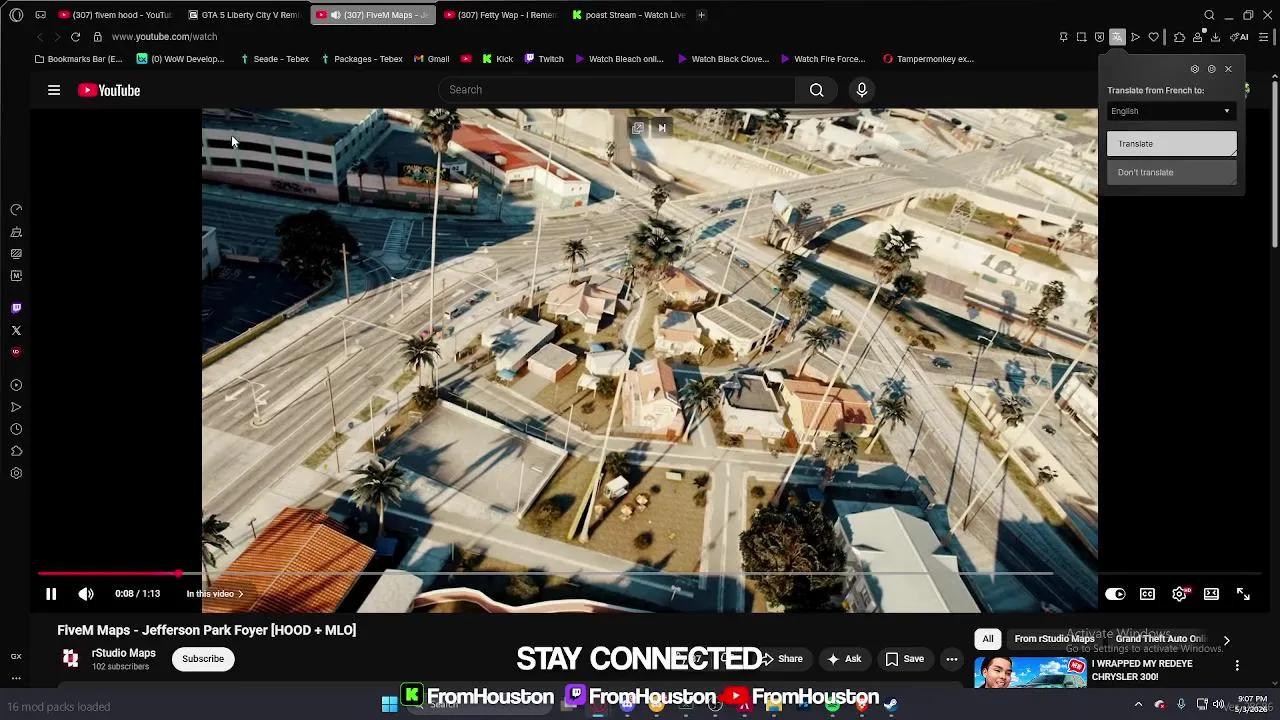Viewport: 1280px width, 720px height.
Task: Open the browser downloads icon
Action: tap(1215, 37)
